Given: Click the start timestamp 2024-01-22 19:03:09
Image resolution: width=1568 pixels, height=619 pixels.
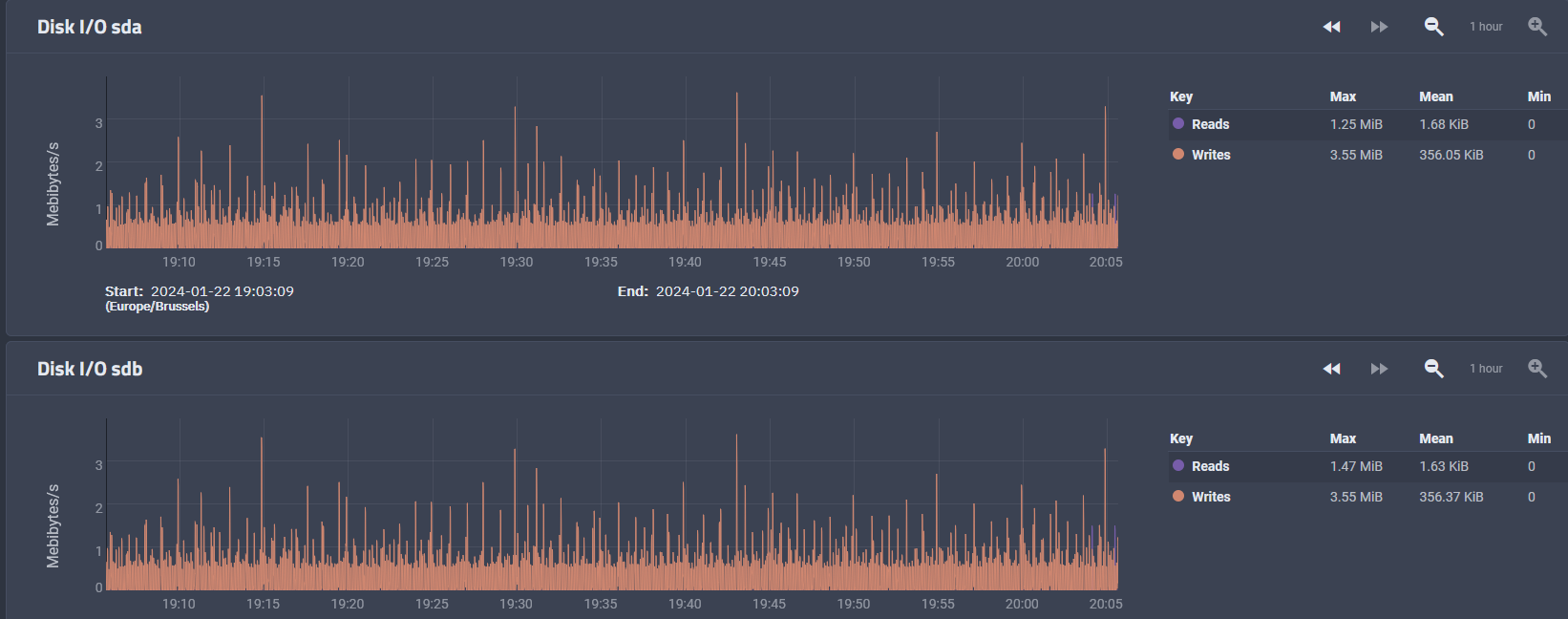Looking at the screenshot, I should [x=222, y=291].
